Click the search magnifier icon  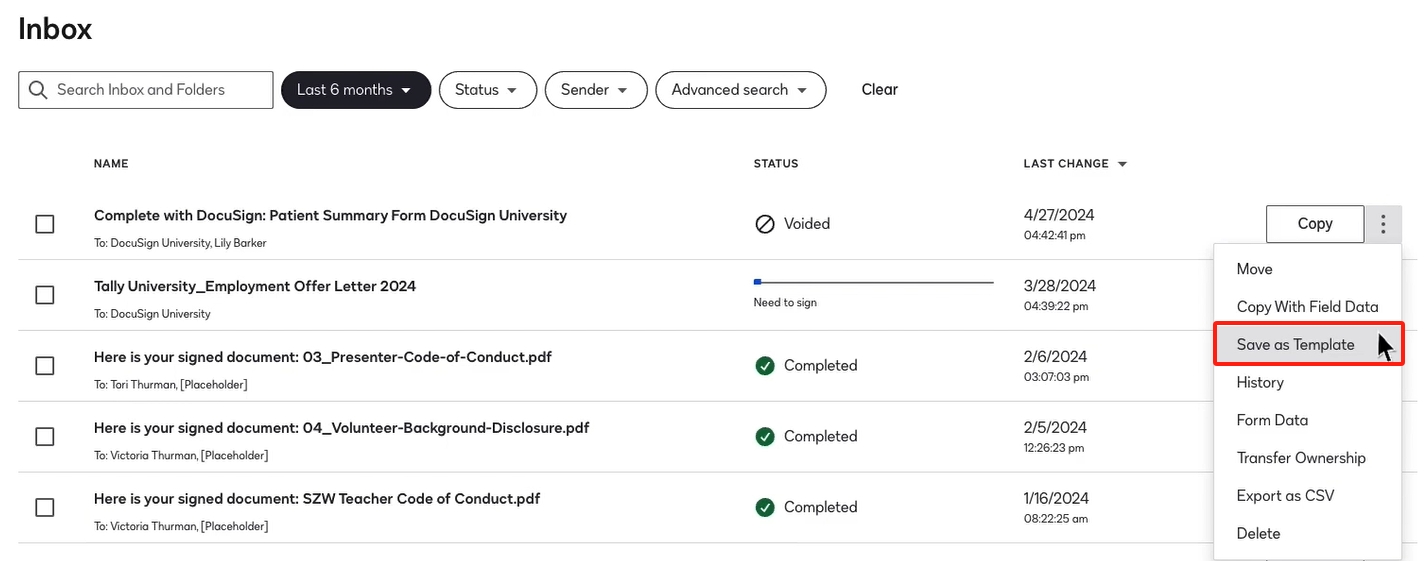(x=38, y=90)
